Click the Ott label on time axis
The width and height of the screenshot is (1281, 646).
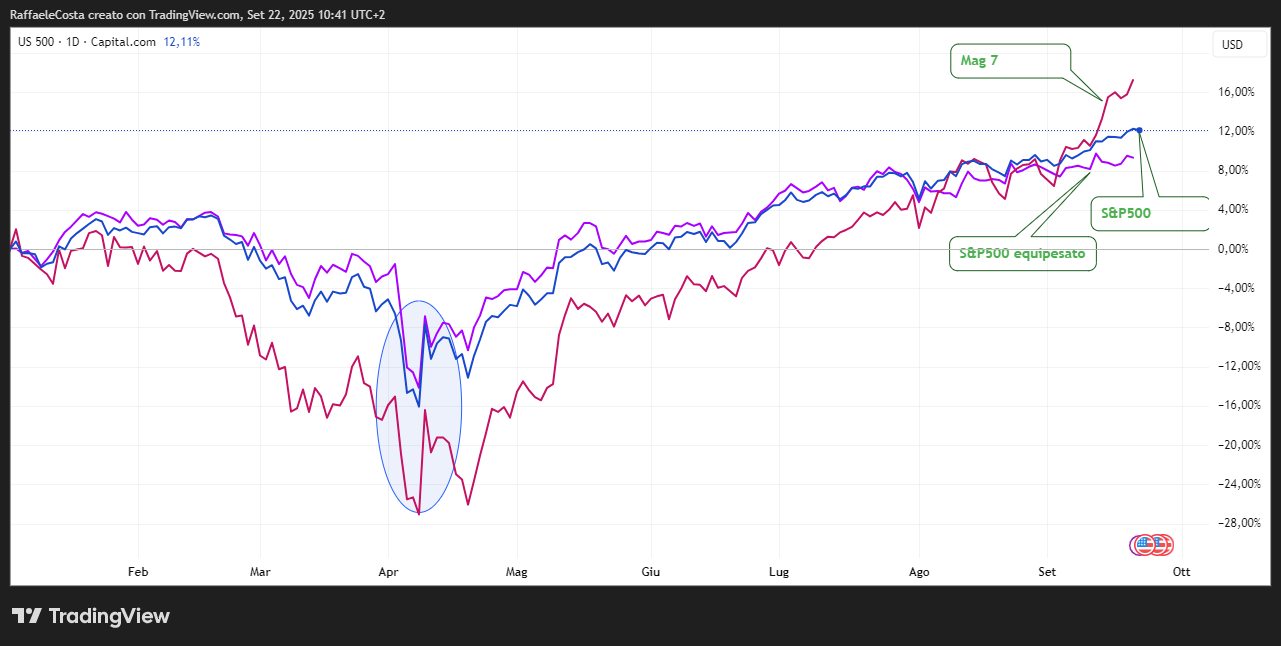1181,572
